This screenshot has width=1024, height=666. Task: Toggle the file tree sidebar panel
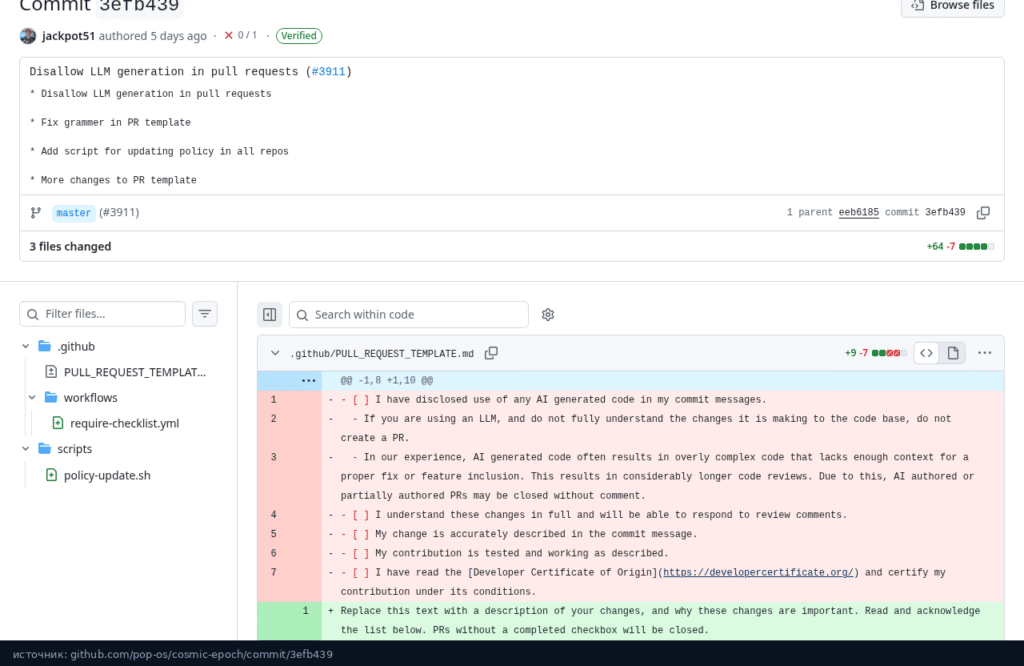pos(269,315)
